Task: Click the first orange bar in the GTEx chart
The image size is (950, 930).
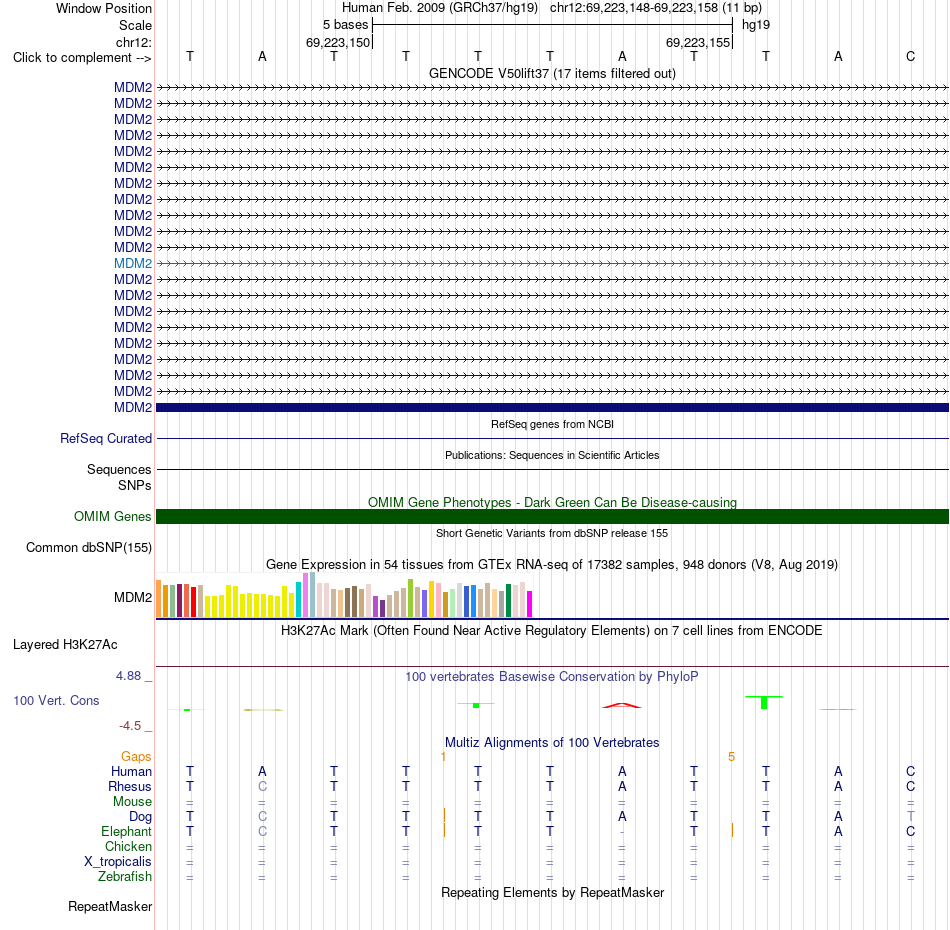Action: [159, 599]
